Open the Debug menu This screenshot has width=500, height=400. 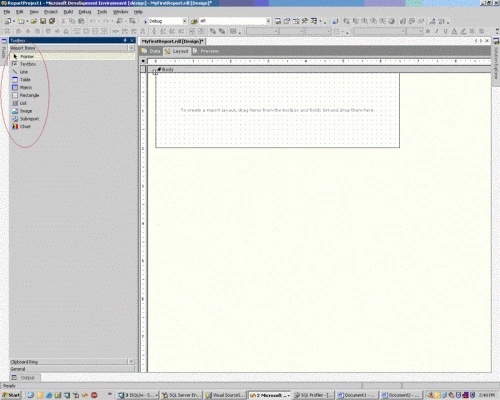(x=85, y=12)
